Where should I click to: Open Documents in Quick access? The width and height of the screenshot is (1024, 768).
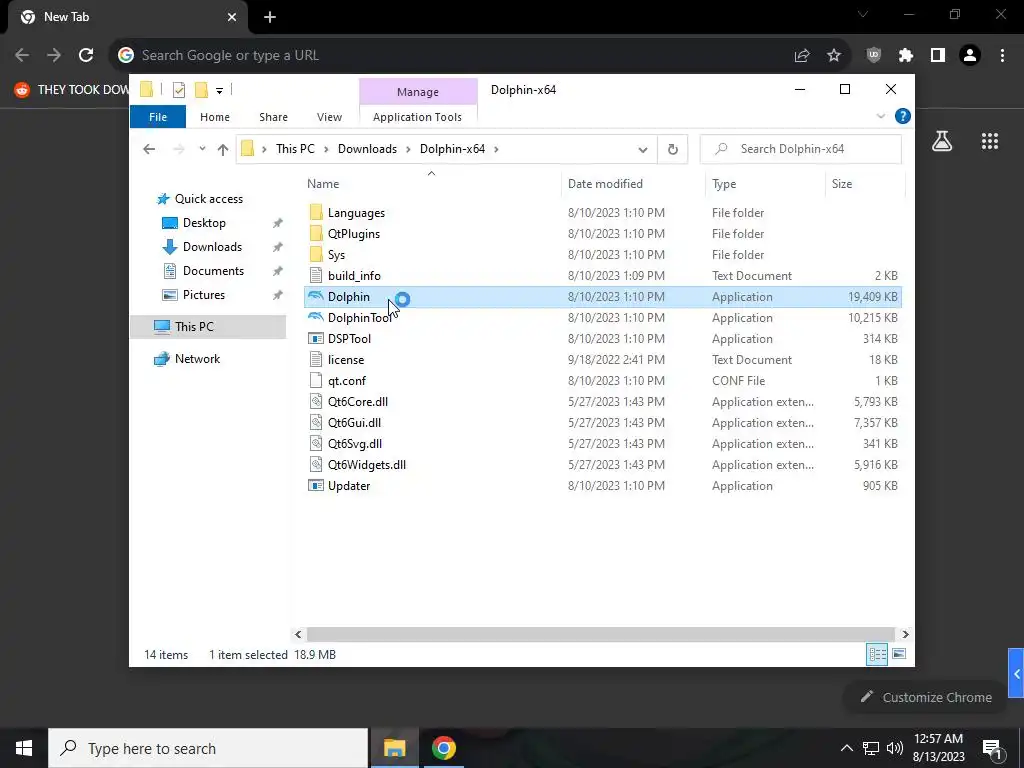(x=213, y=270)
